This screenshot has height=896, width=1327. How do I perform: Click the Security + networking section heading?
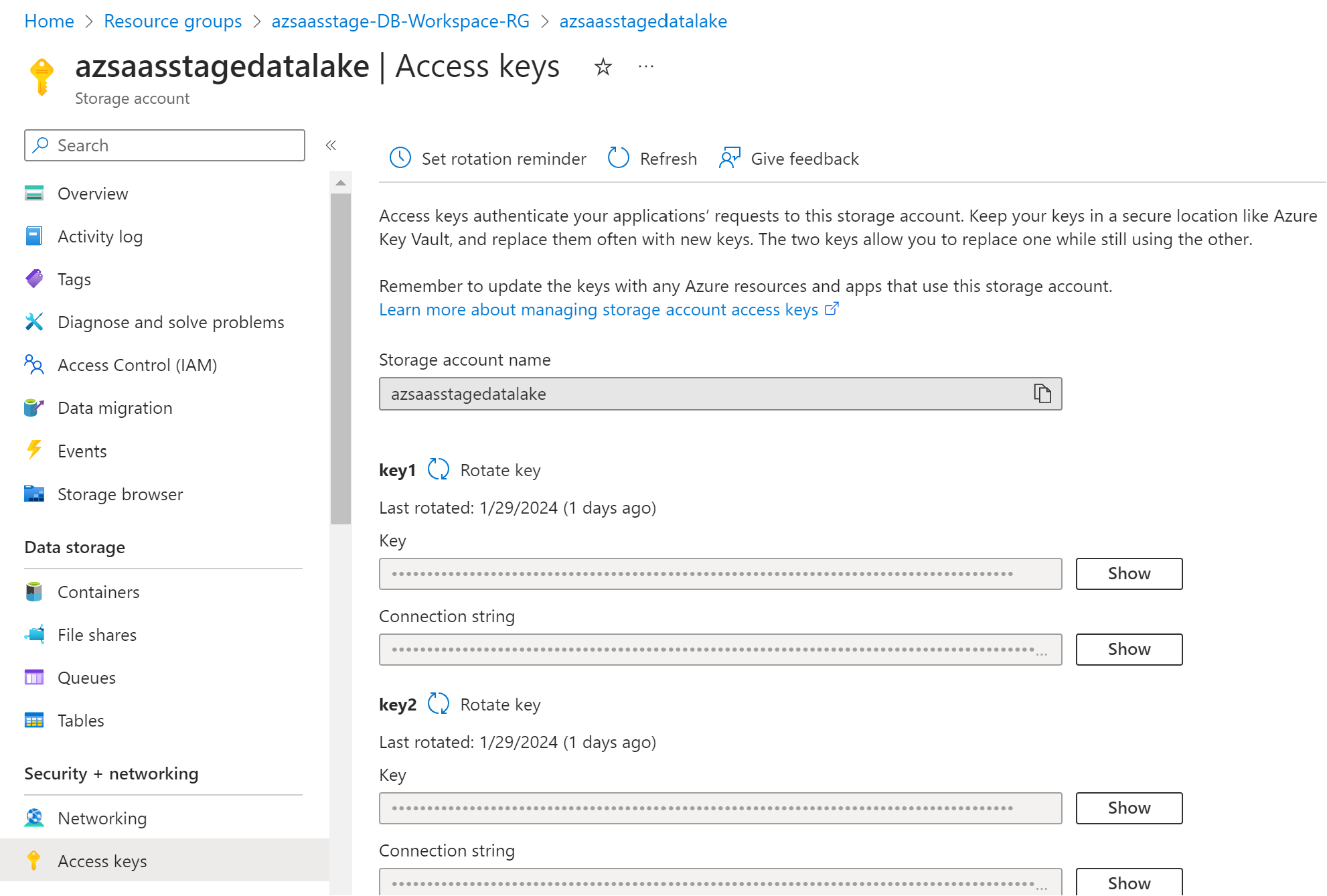[111, 773]
